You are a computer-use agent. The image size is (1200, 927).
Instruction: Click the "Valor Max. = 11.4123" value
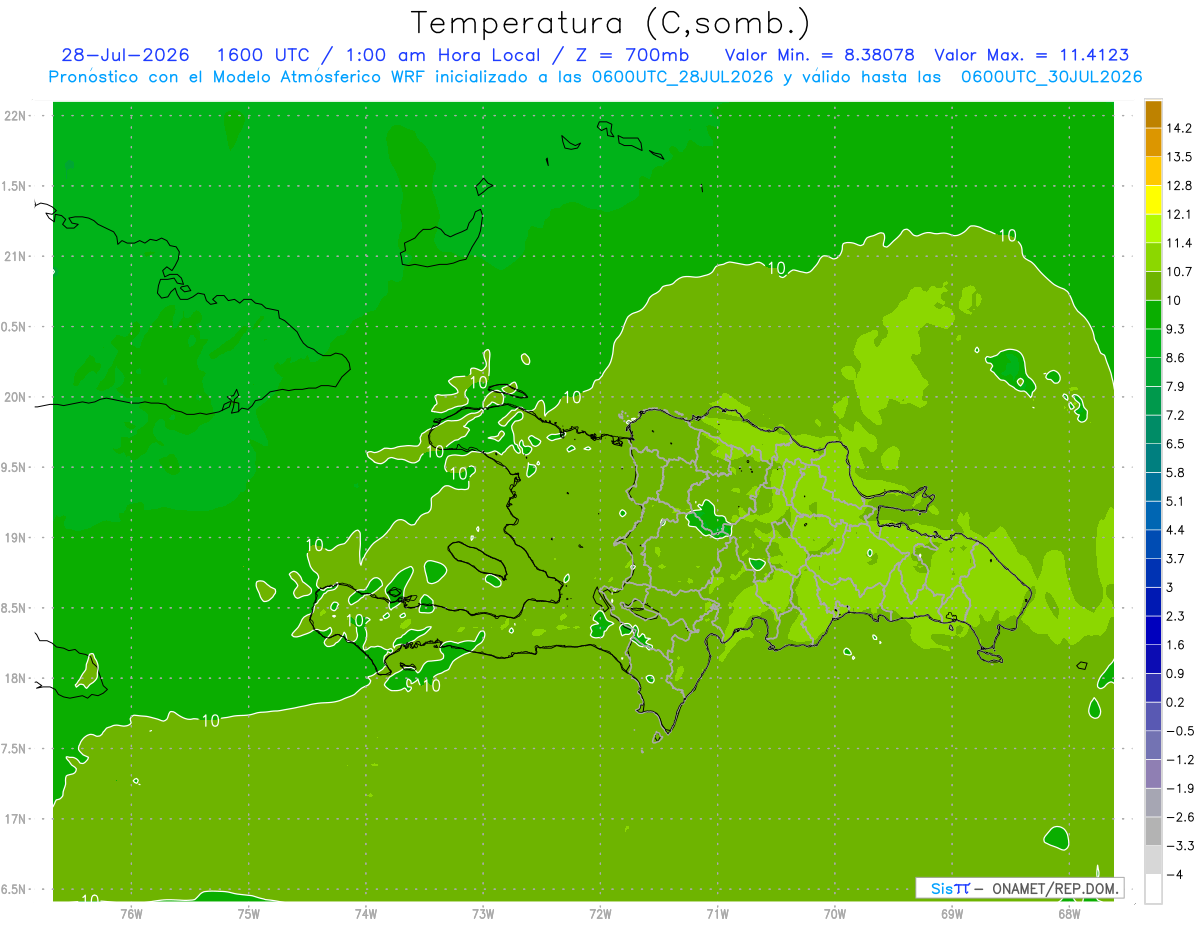[x=1032, y=55]
